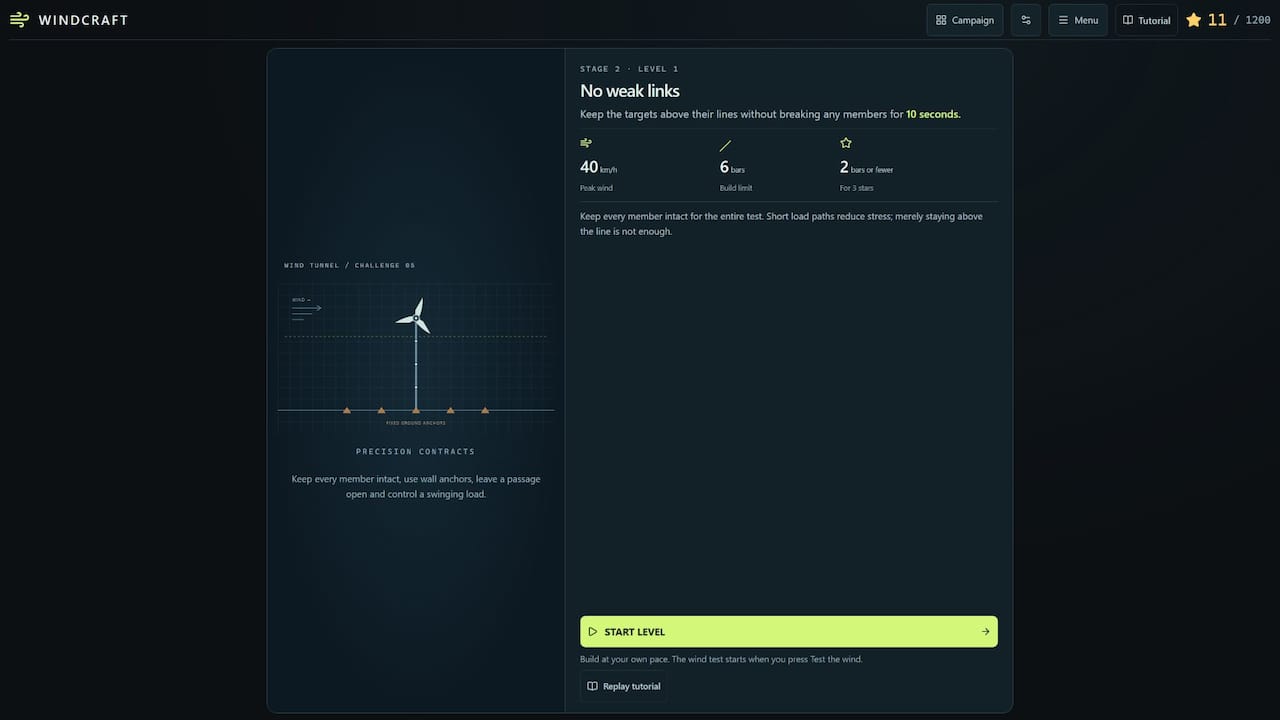Click the For 3 stars label

[x=856, y=188]
